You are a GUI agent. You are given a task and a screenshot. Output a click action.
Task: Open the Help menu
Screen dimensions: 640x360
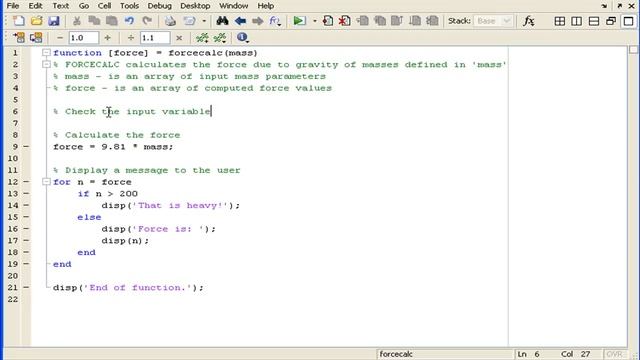[x=266, y=6]
